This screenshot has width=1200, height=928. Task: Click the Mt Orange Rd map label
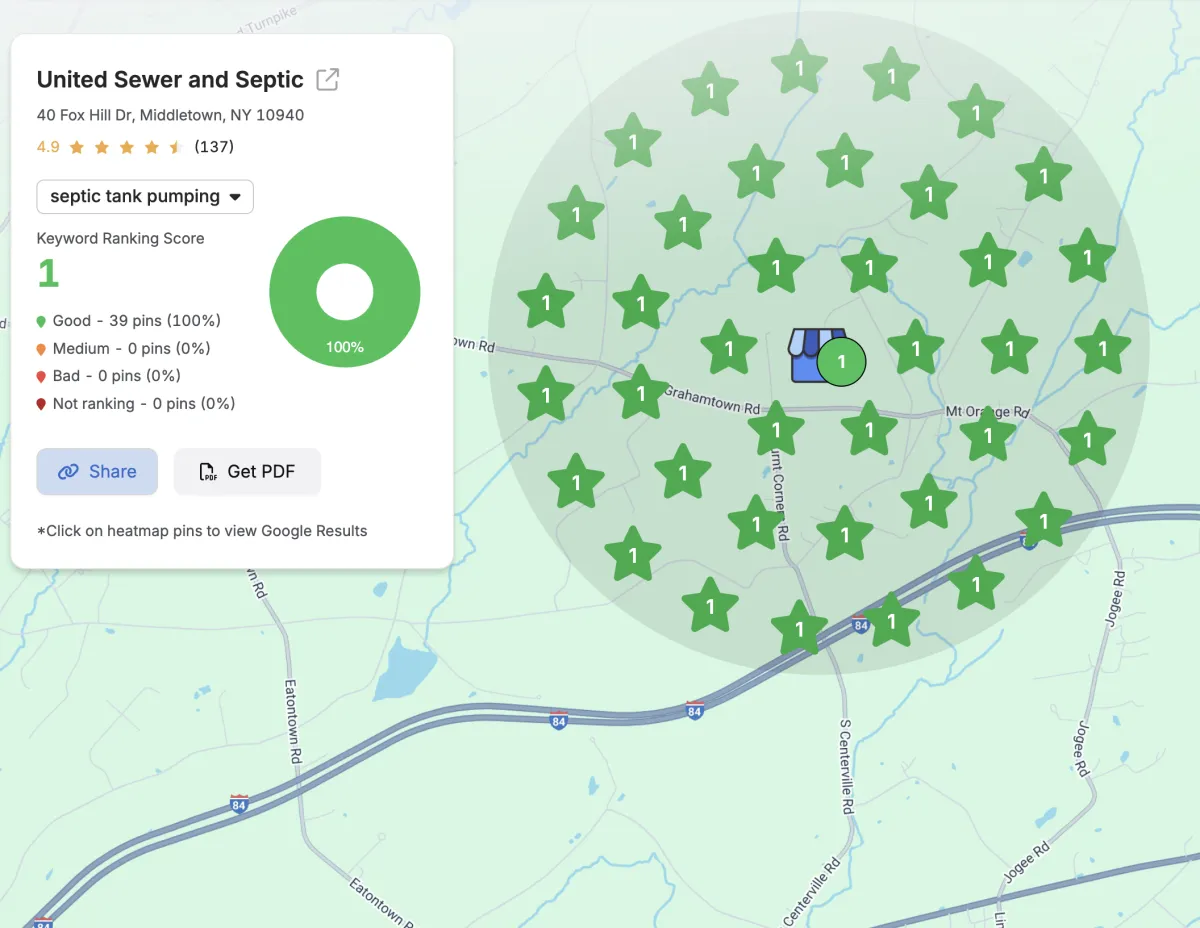click(x=987, y=412)
